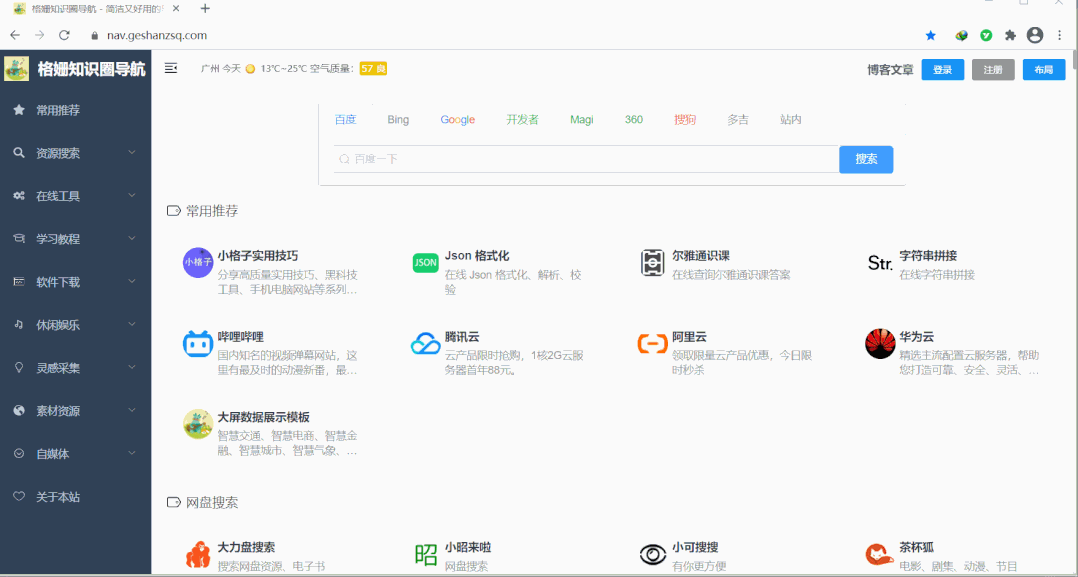Image resolution: width=1078 pixels, height=577 pixels.
Task: Open the Chrome three-dot menu
Action: point(1061,35)
